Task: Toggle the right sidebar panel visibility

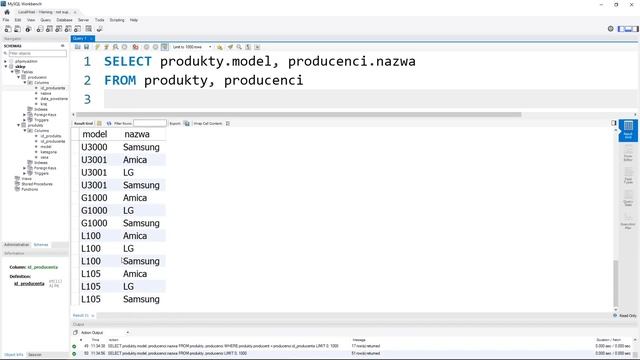Action: tap(635, 29)
